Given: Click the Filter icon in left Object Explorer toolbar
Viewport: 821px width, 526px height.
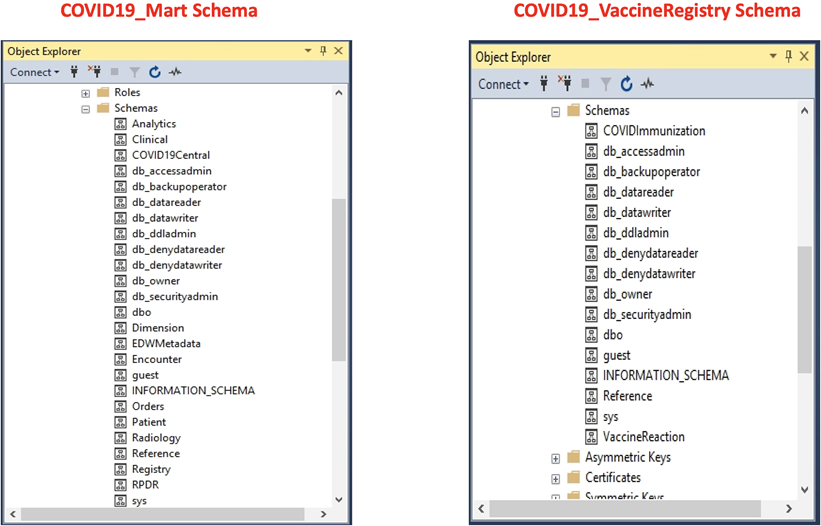Looking at the screenshot, I should pos(135,72).
